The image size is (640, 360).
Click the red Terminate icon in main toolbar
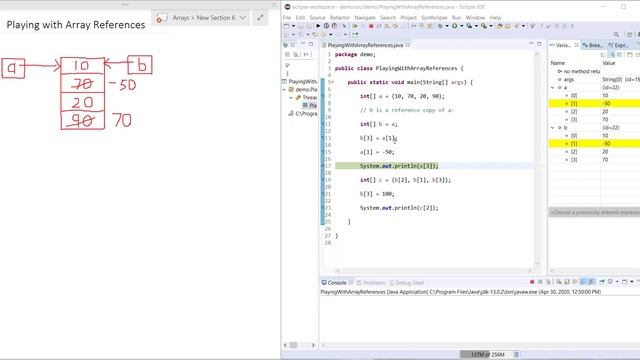click(371, 26)
